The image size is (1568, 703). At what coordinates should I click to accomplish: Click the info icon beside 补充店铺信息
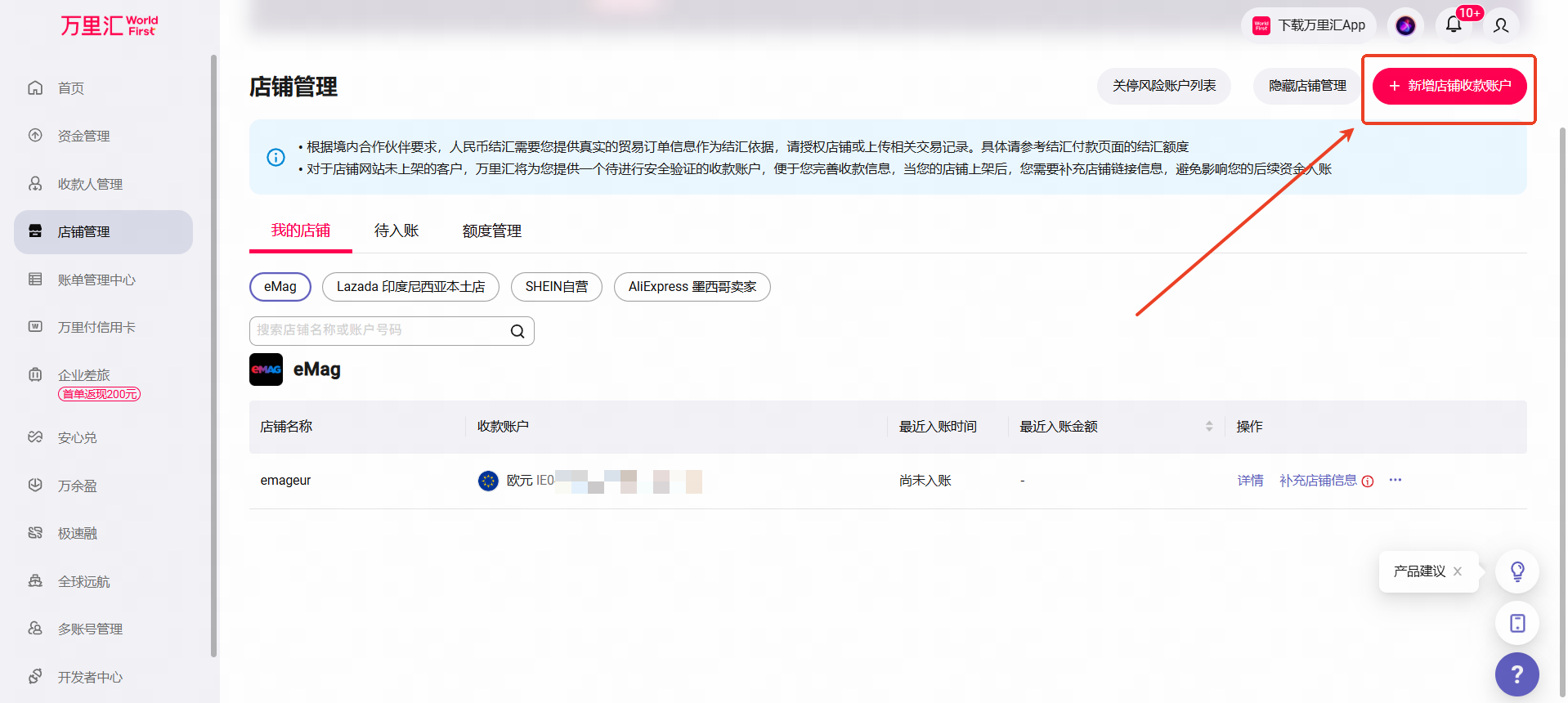click(1368, 481)
